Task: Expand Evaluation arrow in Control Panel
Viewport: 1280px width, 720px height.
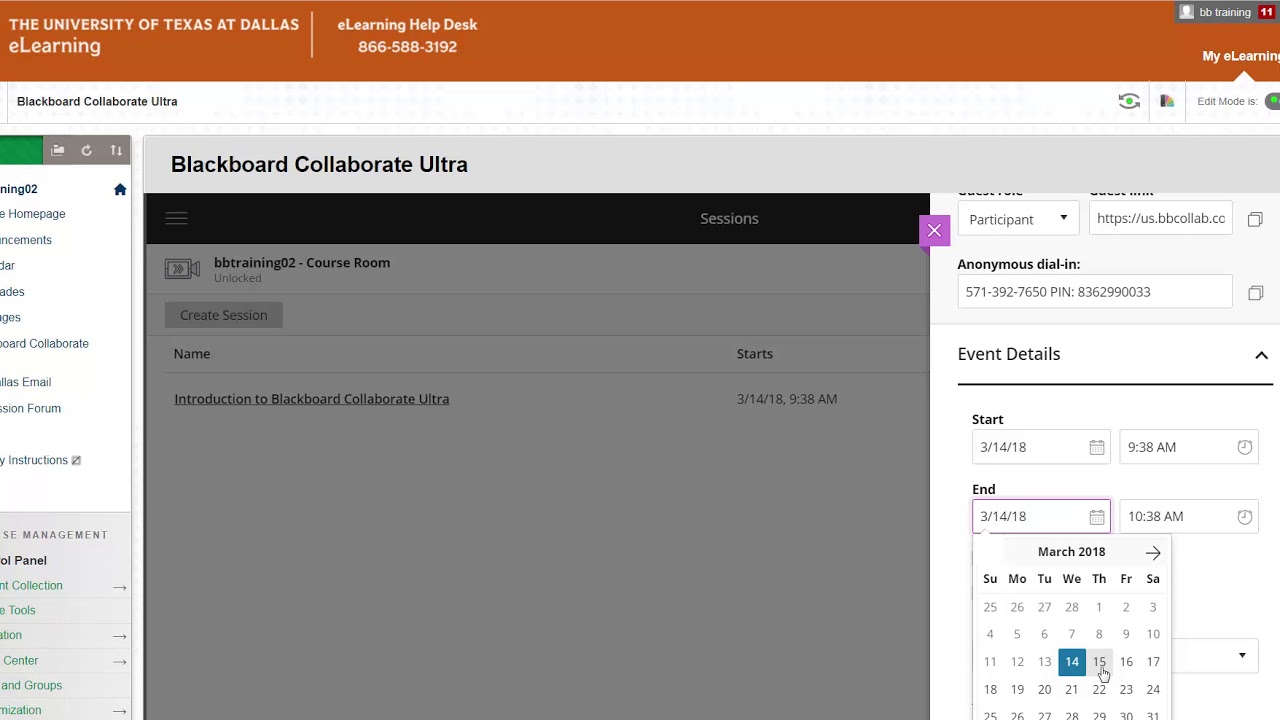Action: [120, 636]
